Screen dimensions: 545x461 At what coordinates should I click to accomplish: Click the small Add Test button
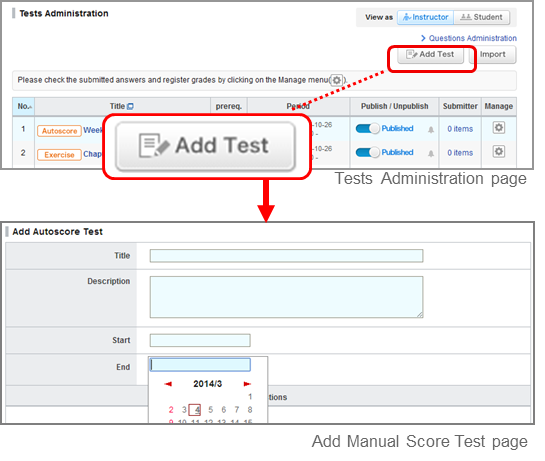(430, 55)
